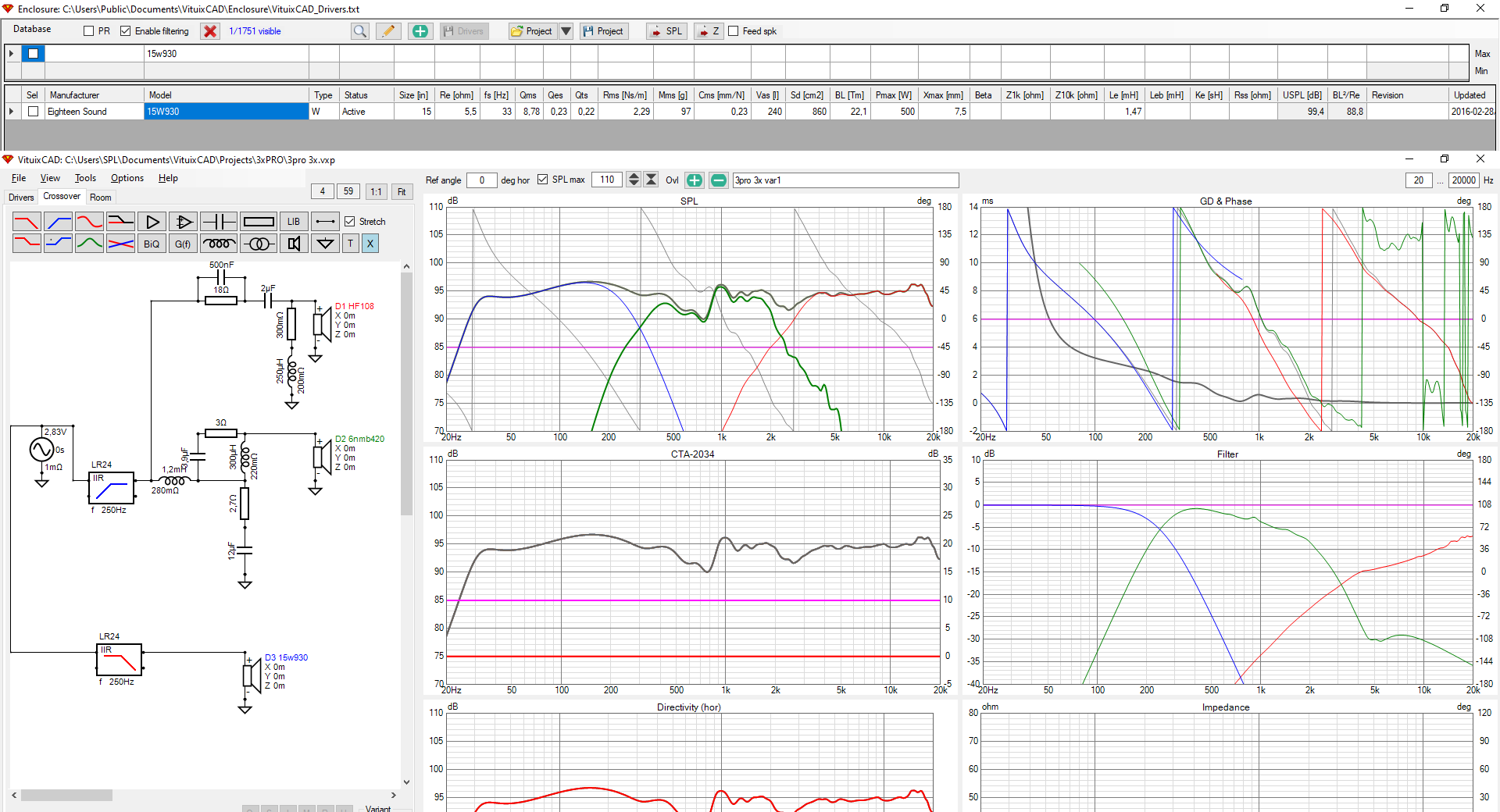Insert a ground symbol

click(x=326, y=244)
